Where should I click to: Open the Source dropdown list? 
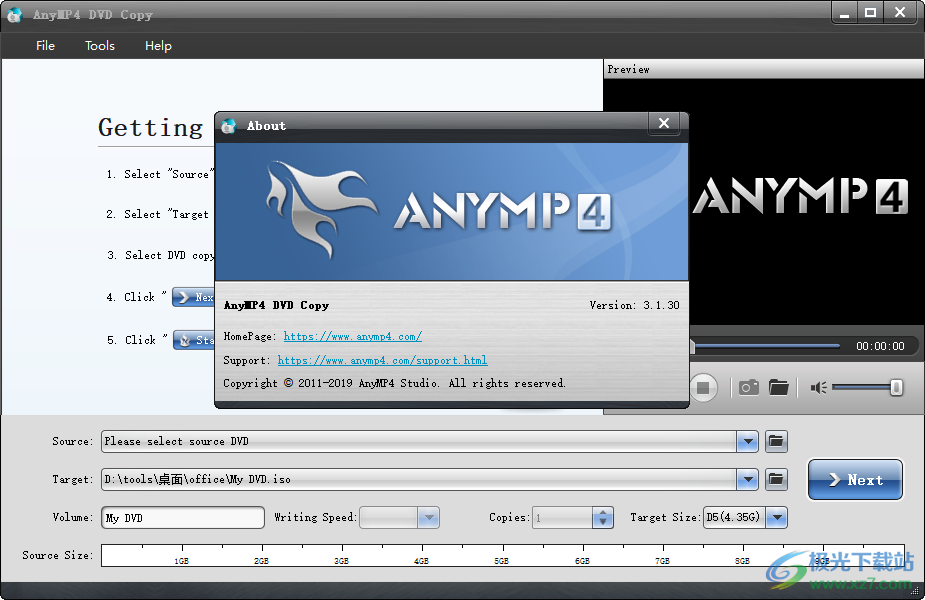[x=747, y=441]
